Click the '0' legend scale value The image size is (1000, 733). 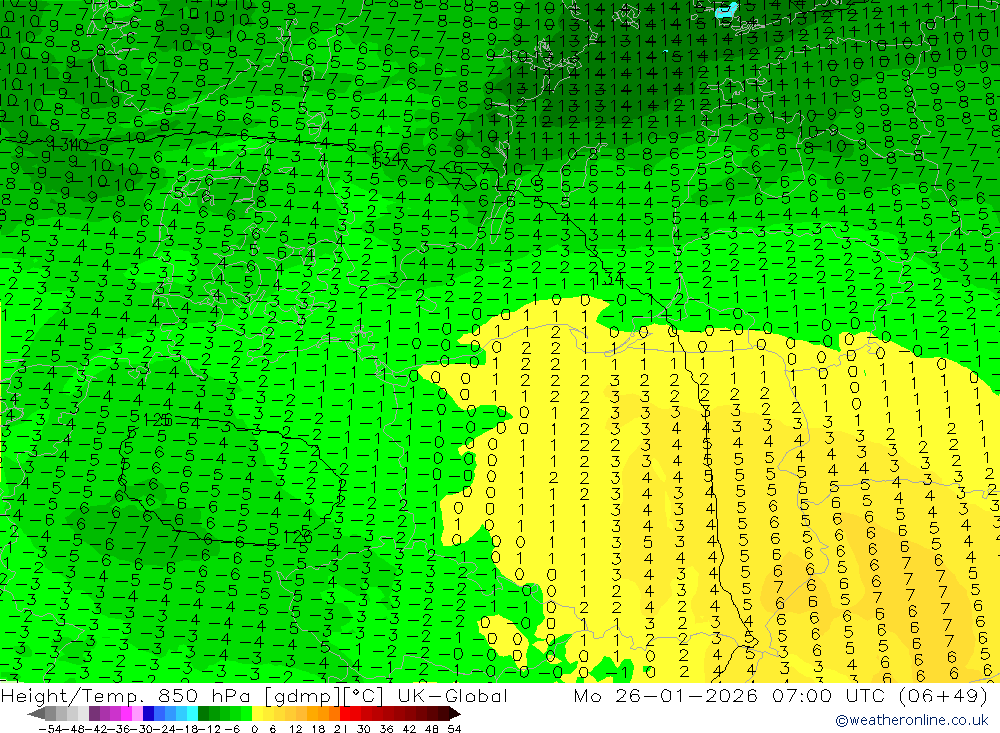(x=254, y=729)
